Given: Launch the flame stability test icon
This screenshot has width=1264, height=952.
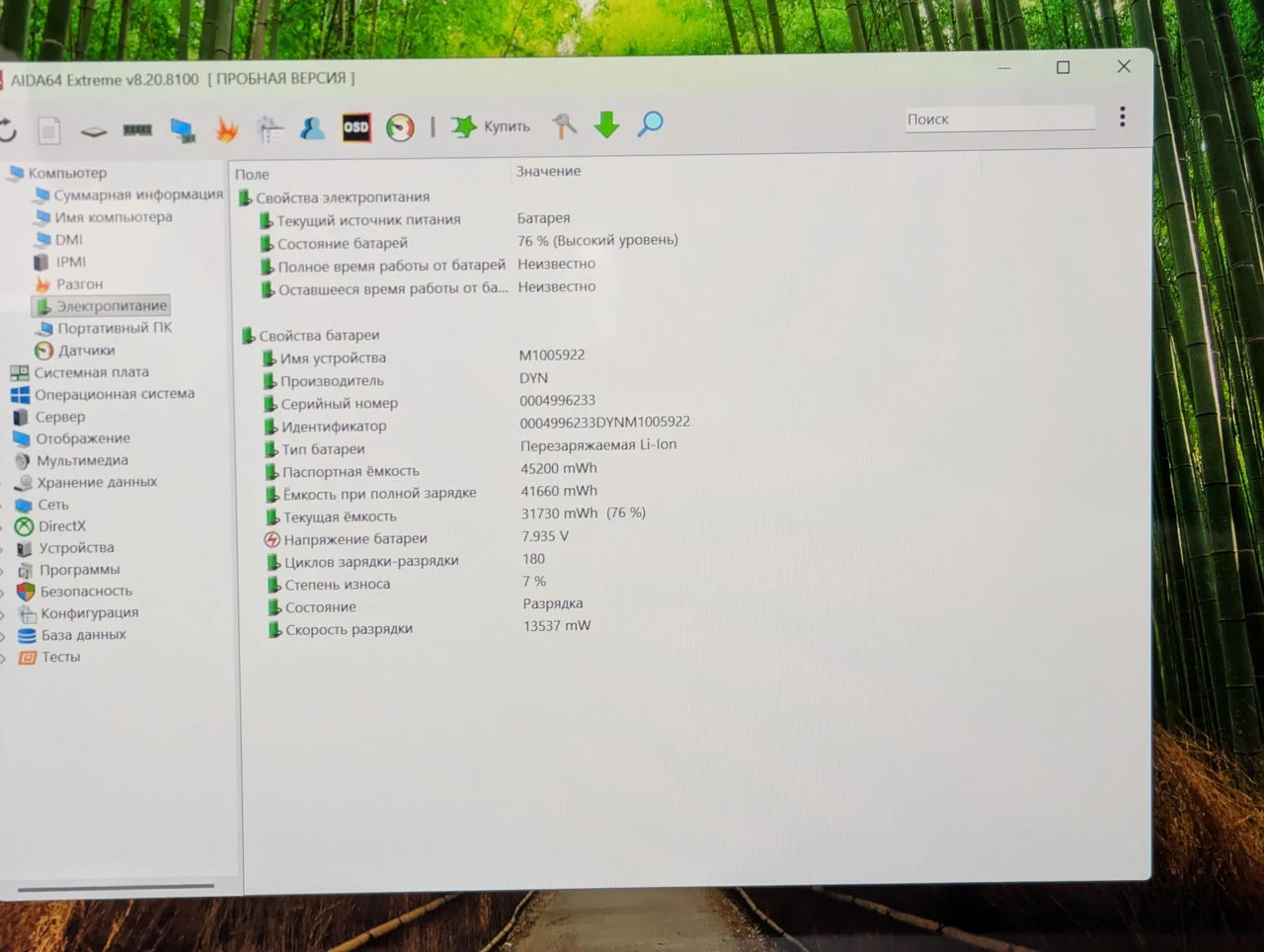Looking at the screenshot, I should point(226,129).
